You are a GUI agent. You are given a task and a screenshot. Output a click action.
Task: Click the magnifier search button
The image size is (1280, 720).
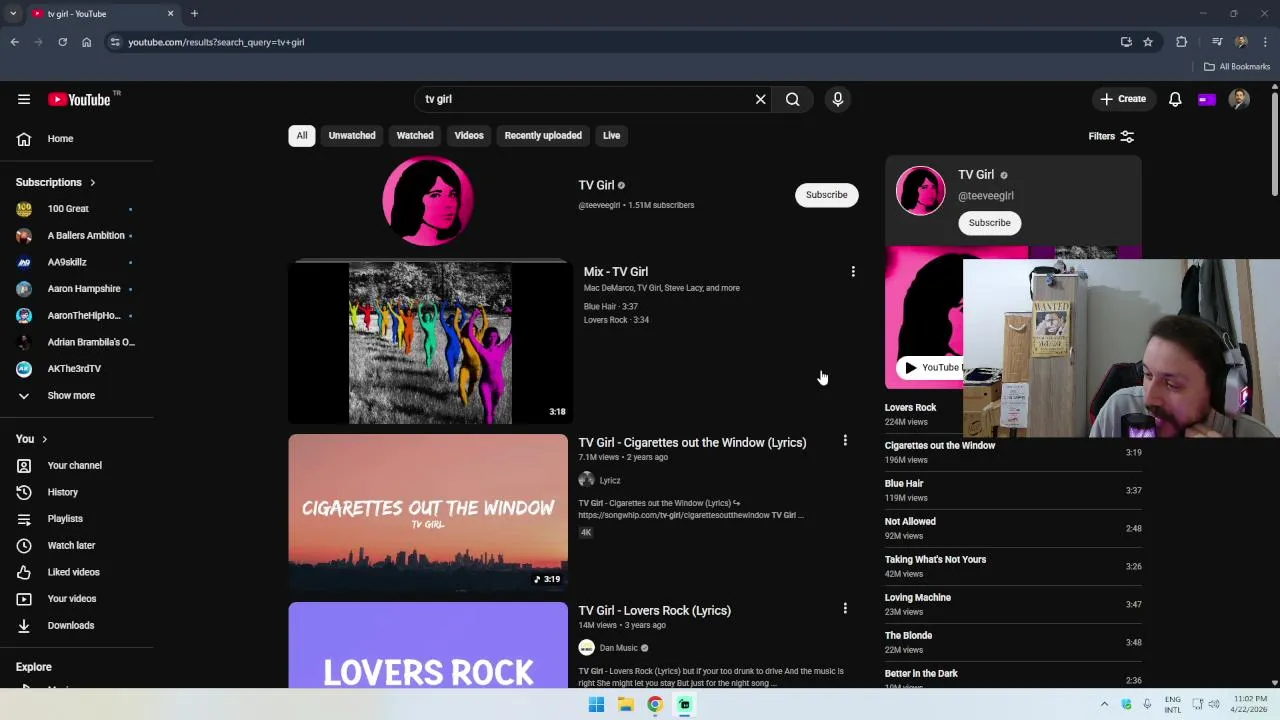(792, 99)
